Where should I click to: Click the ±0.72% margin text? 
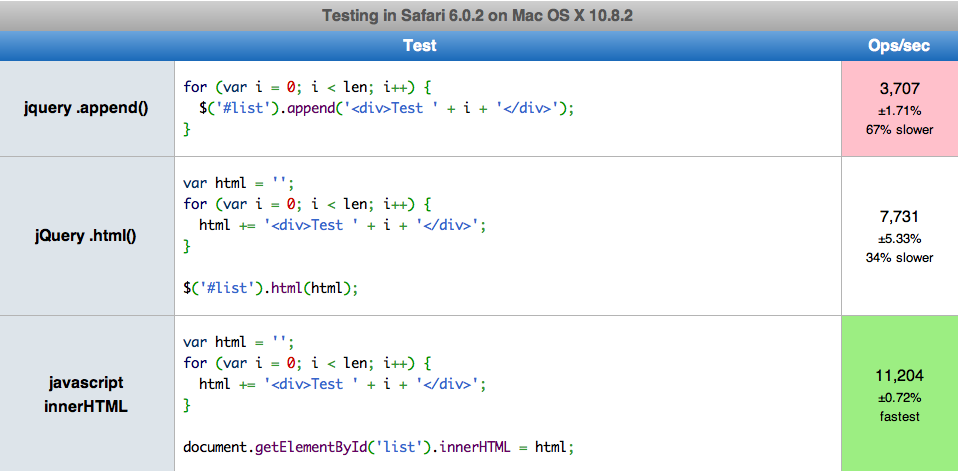pyautogui.click(x=900, y=398)
